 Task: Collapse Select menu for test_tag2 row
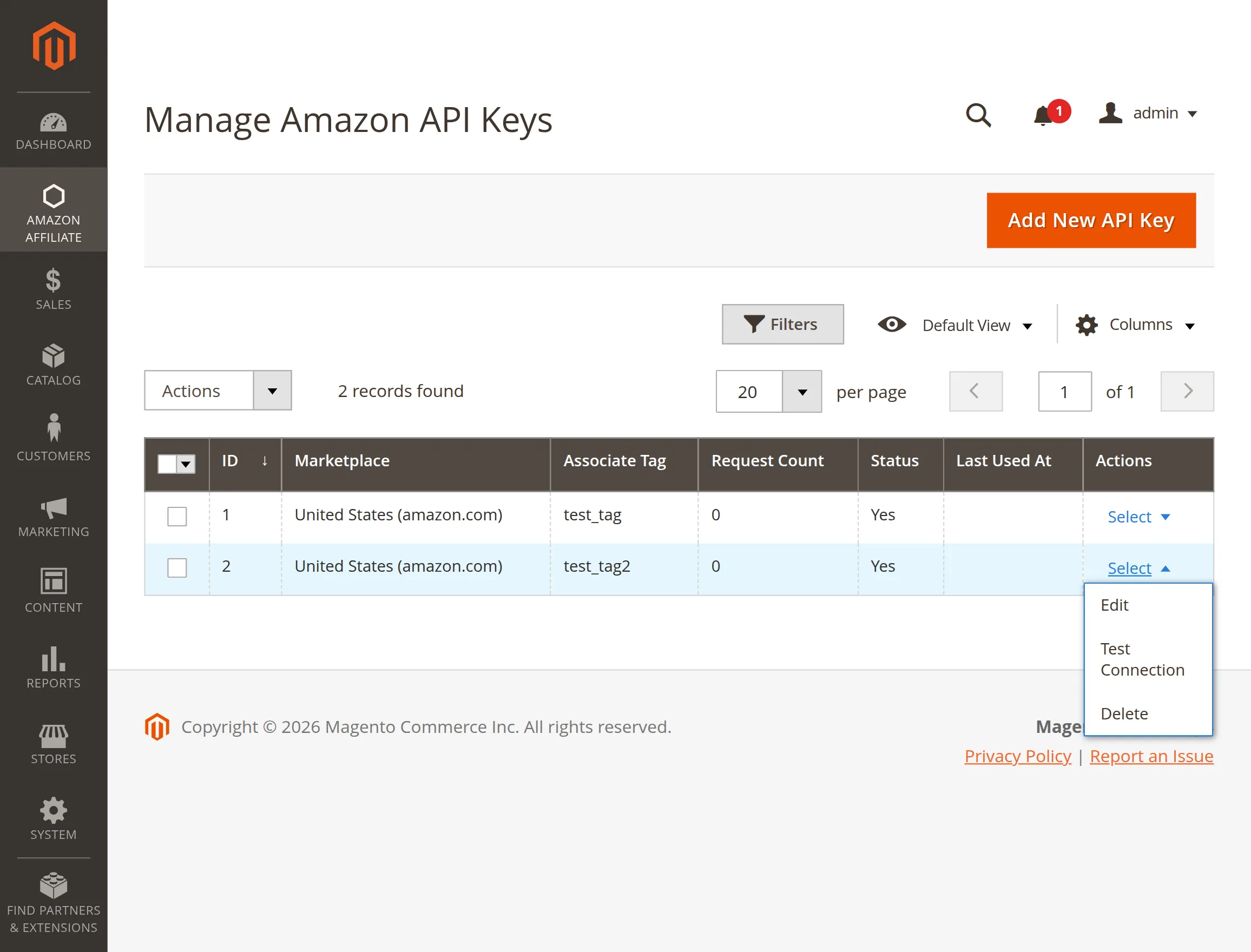[x=1138, y=568]
